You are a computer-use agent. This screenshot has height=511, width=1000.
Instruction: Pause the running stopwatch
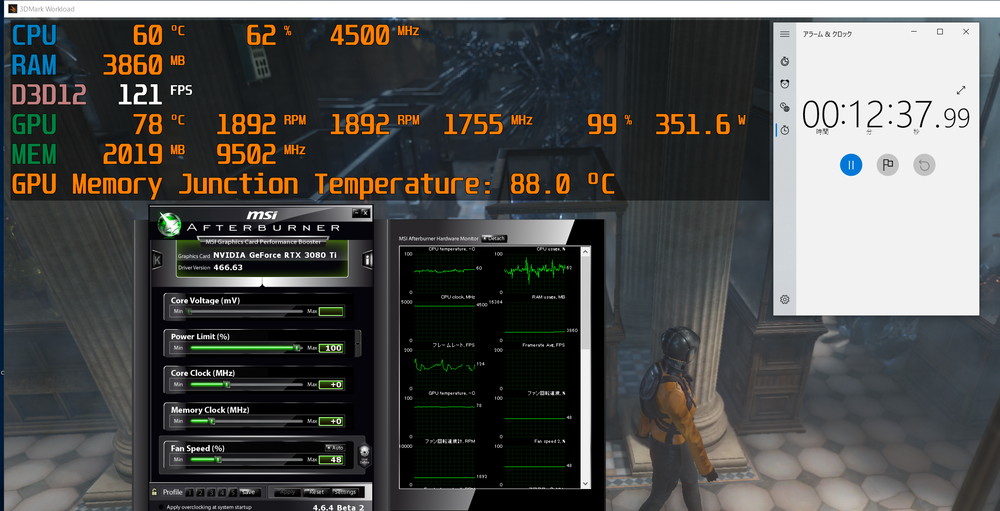[x=851, y=165]
